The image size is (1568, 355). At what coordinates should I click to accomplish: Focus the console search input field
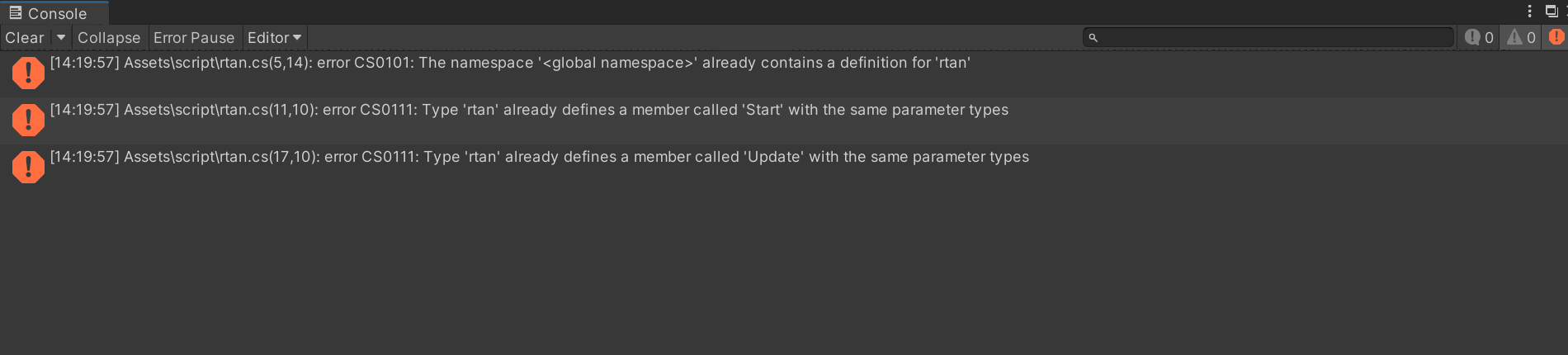pos(1268,38)
